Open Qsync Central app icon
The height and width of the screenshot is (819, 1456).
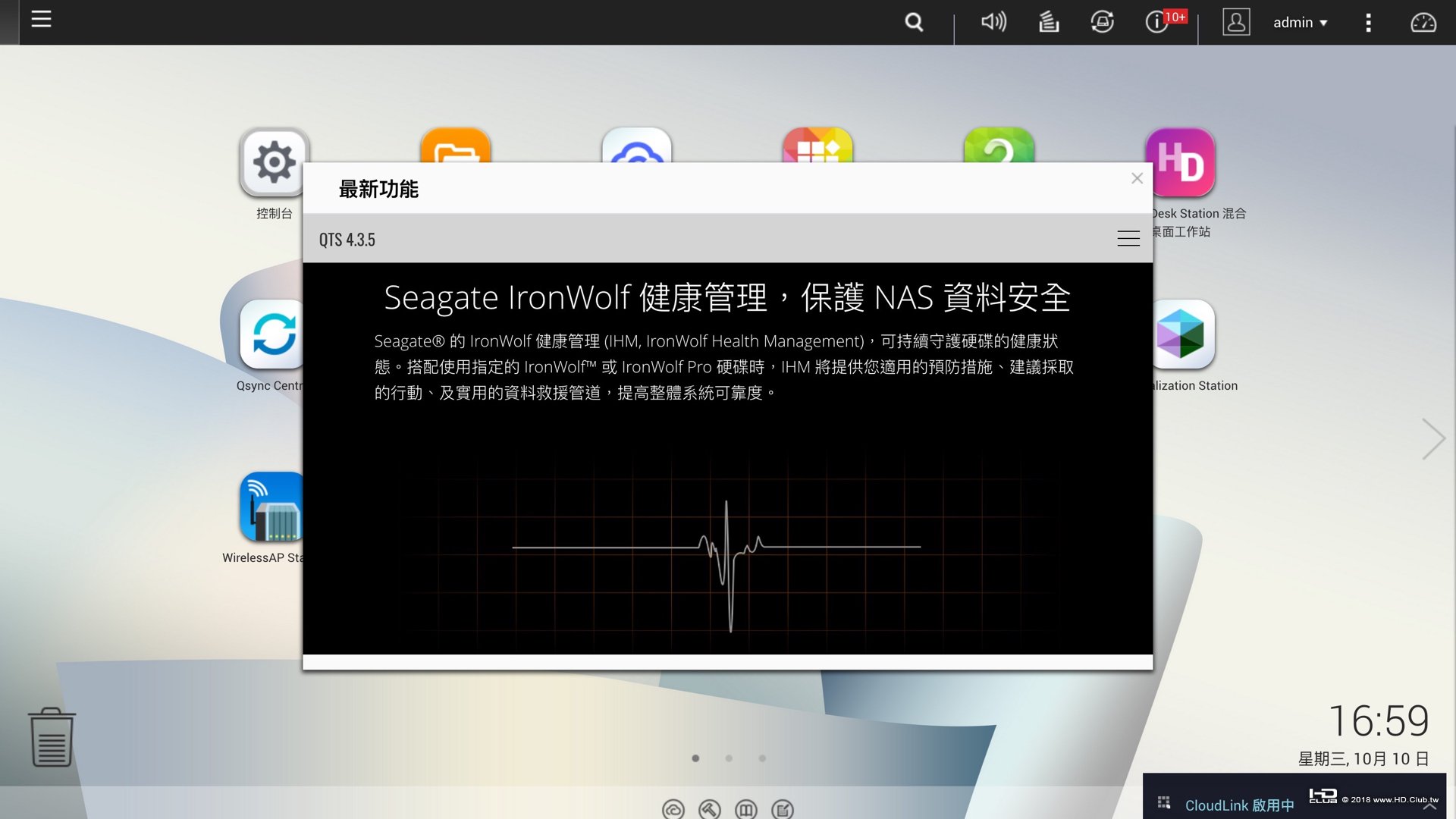271,334
